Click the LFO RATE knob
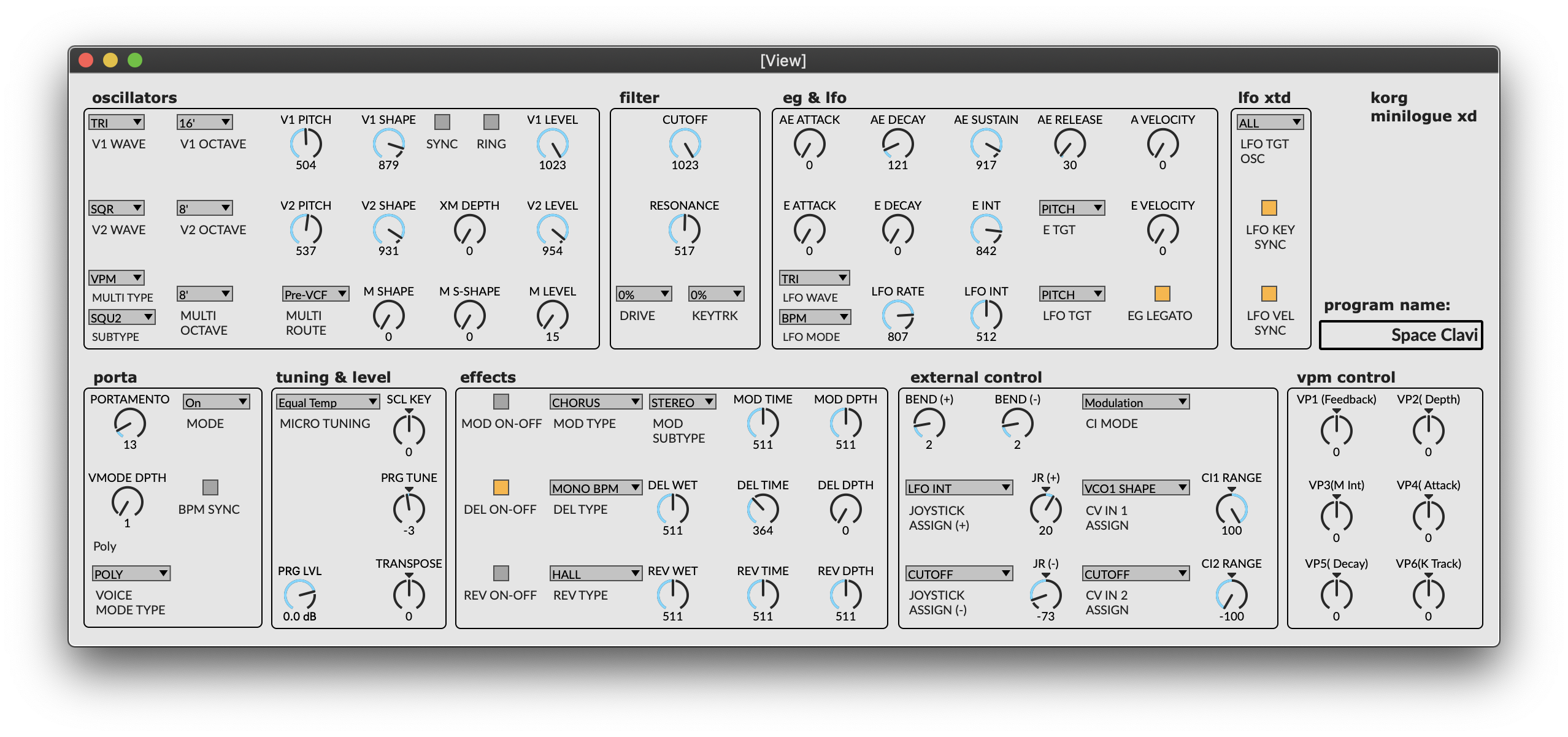 click(x=897, y=316)
